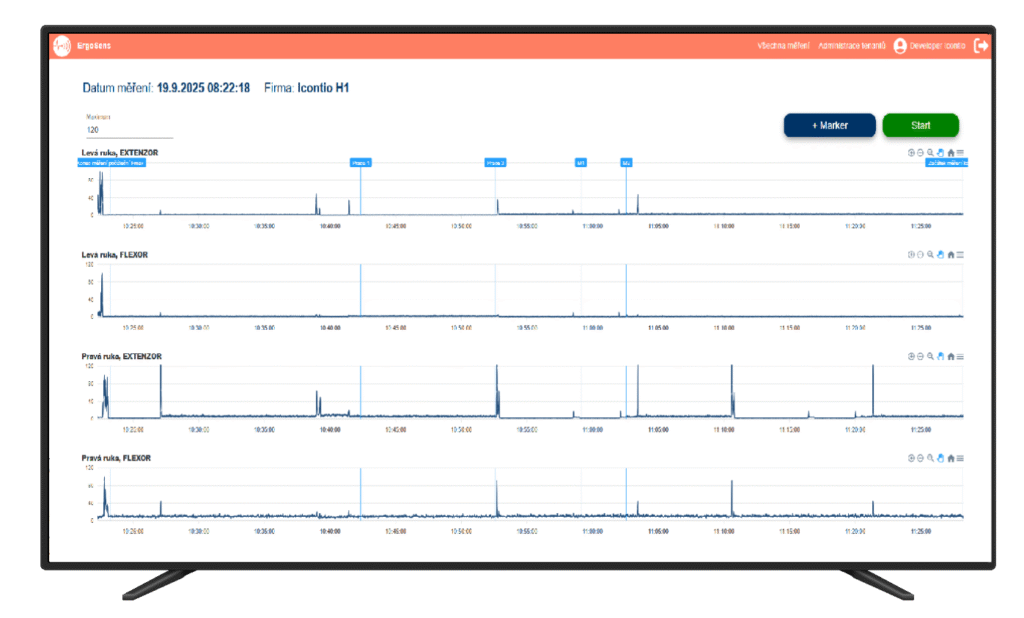1024x618 pixels.
Task: Select magnifier zoom tool on Levá ruka FLEXOR chart
Action: coord(930,255)
